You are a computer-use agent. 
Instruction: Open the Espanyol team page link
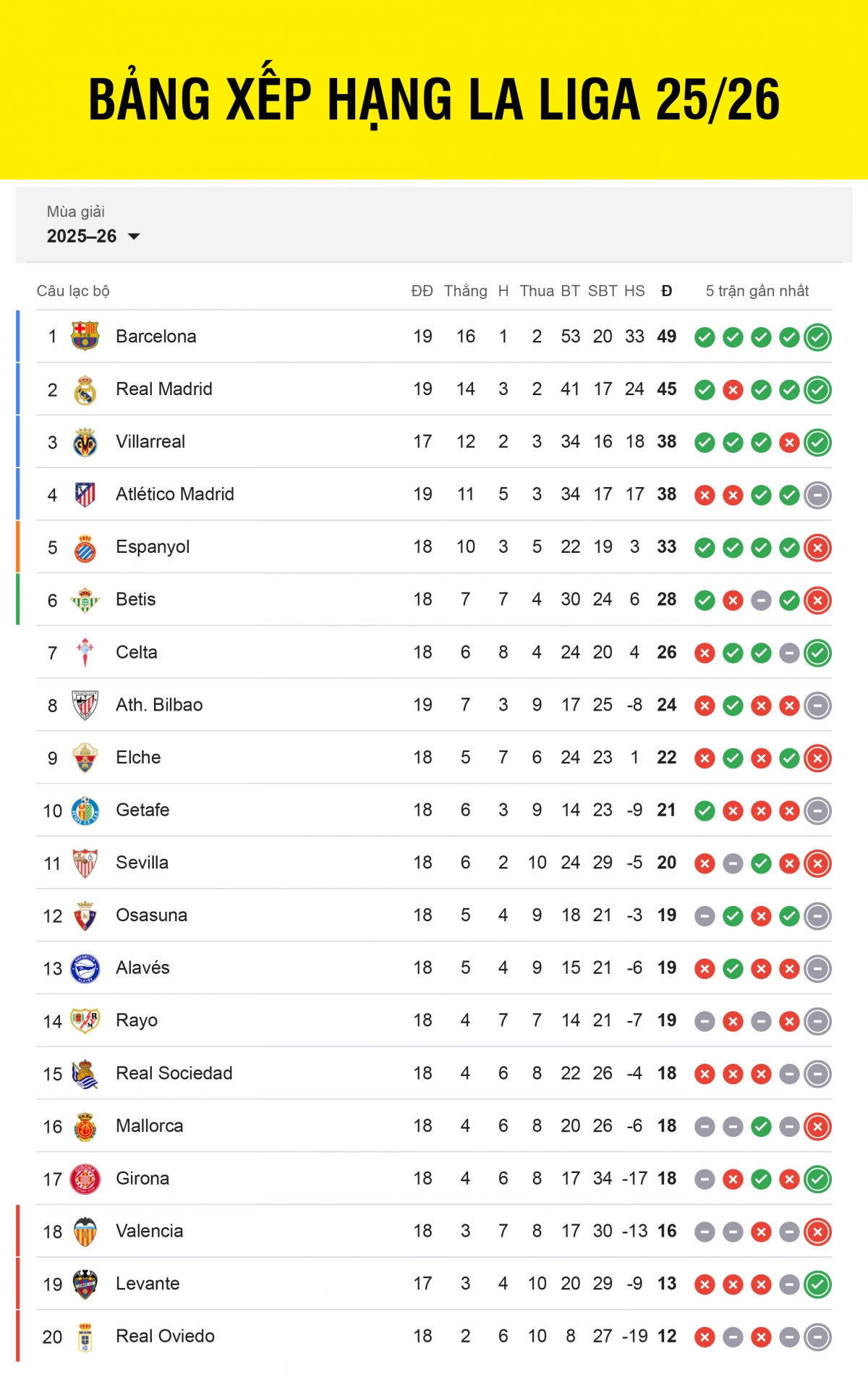coord(152,546)
